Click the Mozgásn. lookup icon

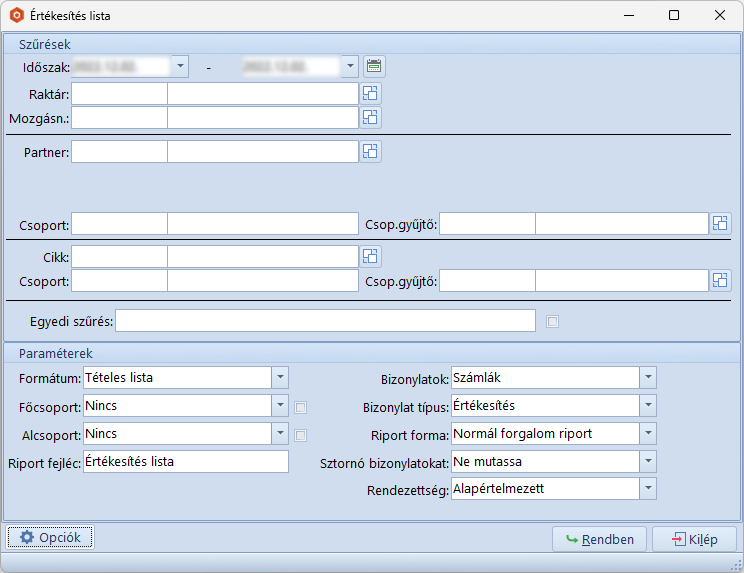tap(370, 118)
